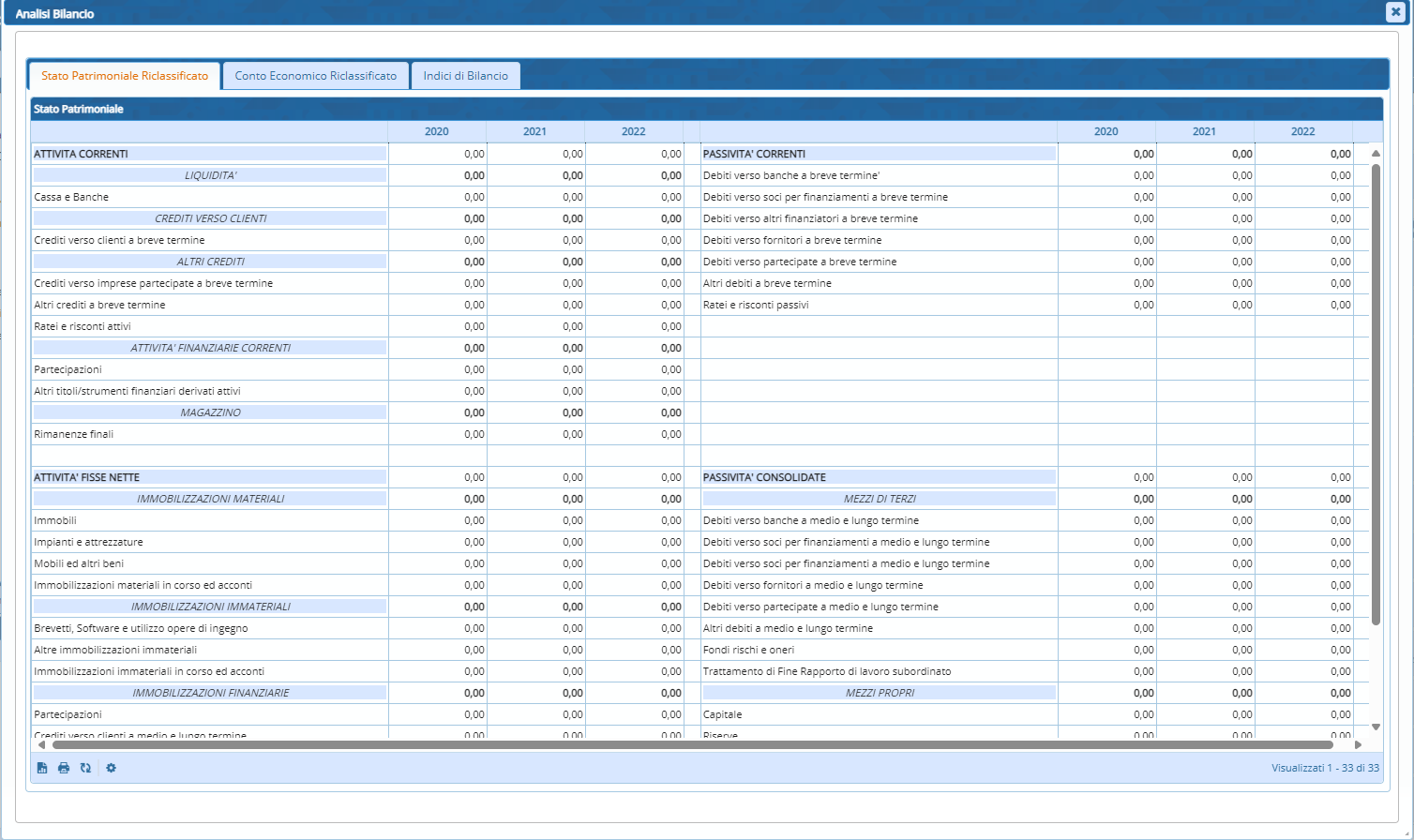
Task: Click the scroll right arrow
Action: click(1358, 745)
